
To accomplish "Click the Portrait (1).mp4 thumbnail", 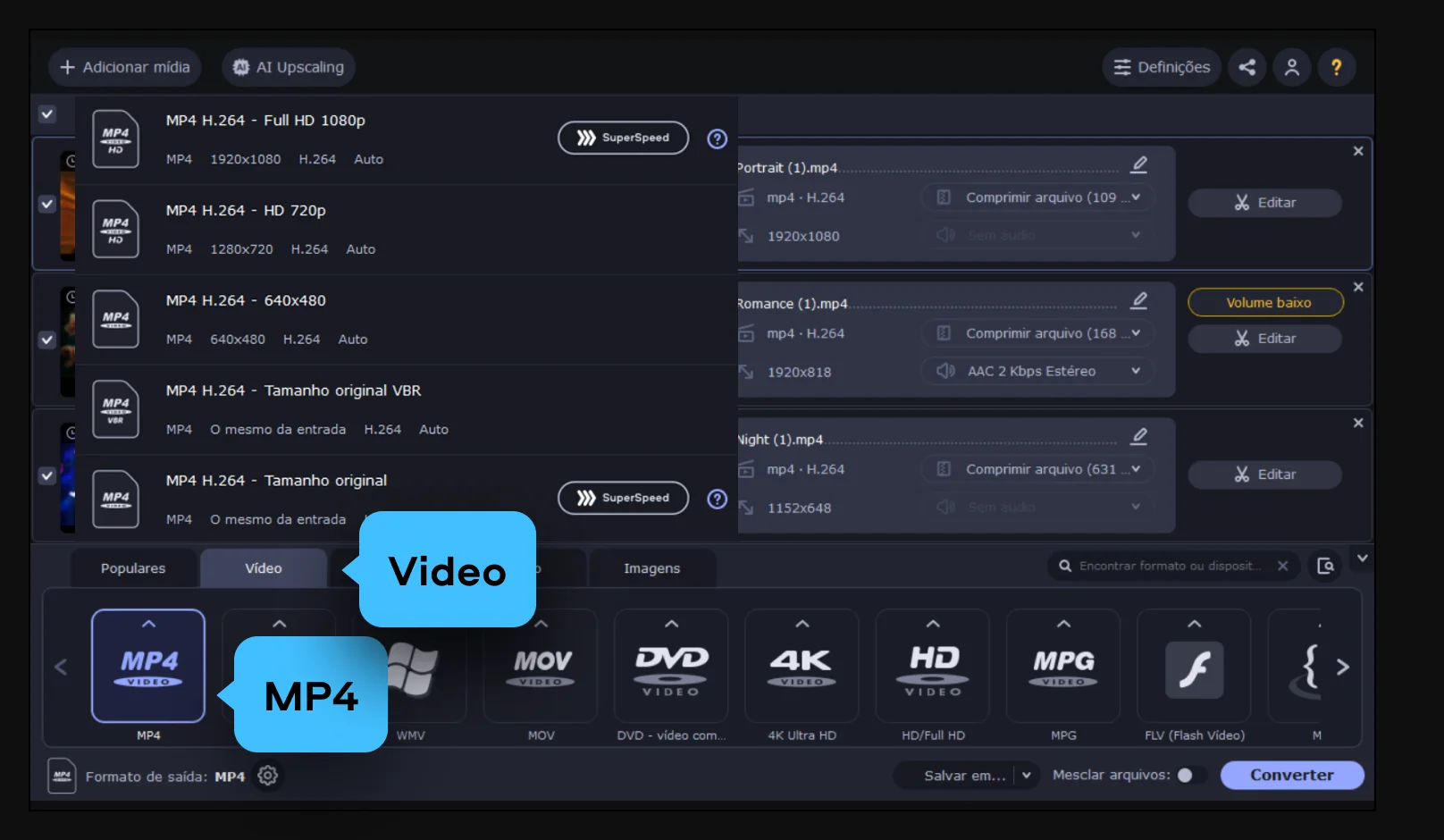I will point(67,206).
